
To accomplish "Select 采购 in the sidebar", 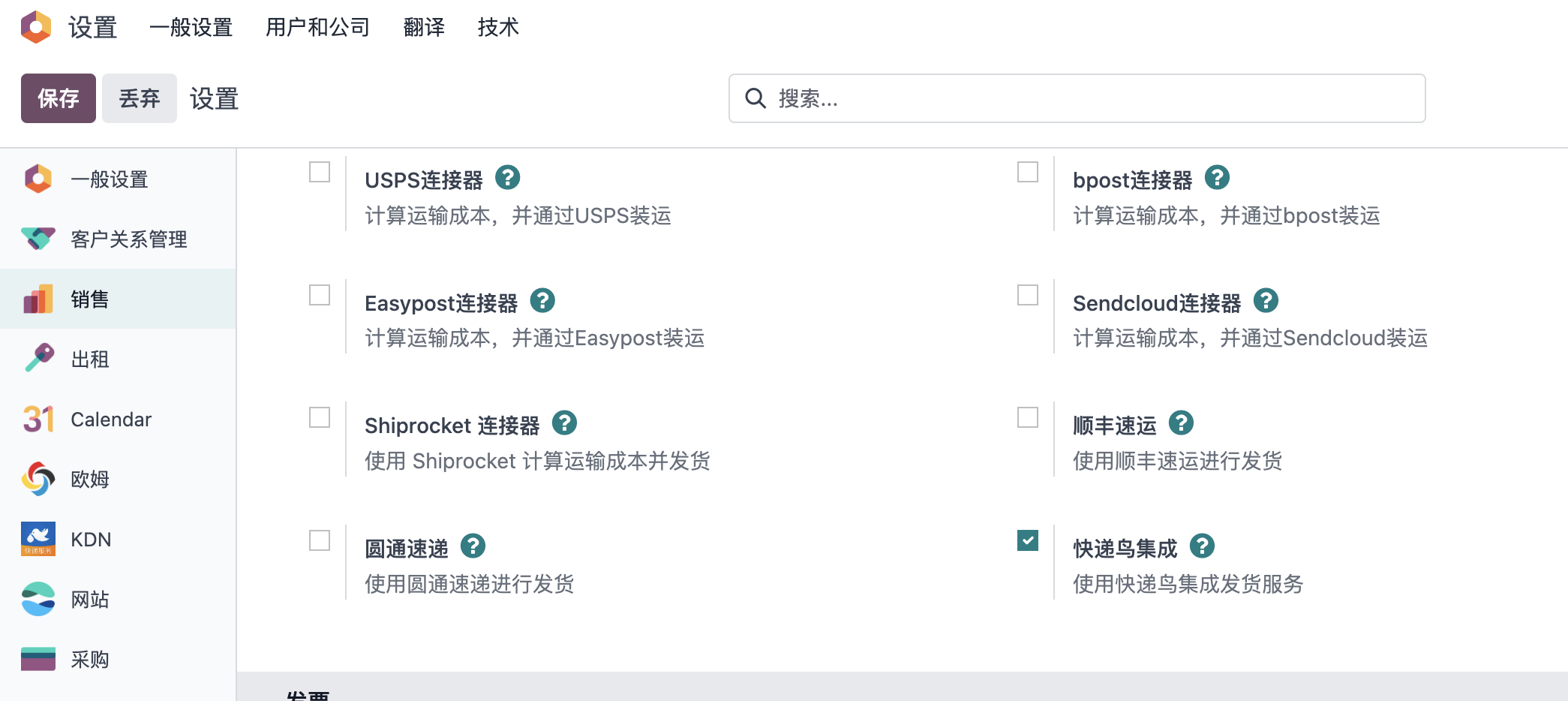I will pyautogui.click(x=118, y=659).
